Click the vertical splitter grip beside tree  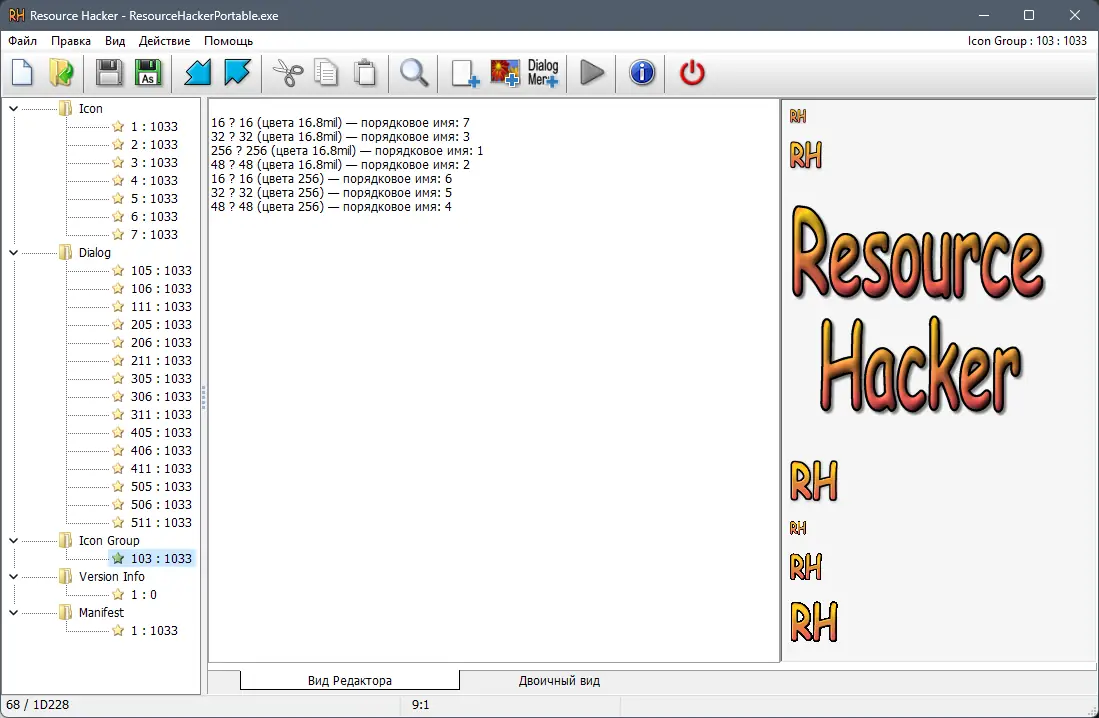click(203, 397)
